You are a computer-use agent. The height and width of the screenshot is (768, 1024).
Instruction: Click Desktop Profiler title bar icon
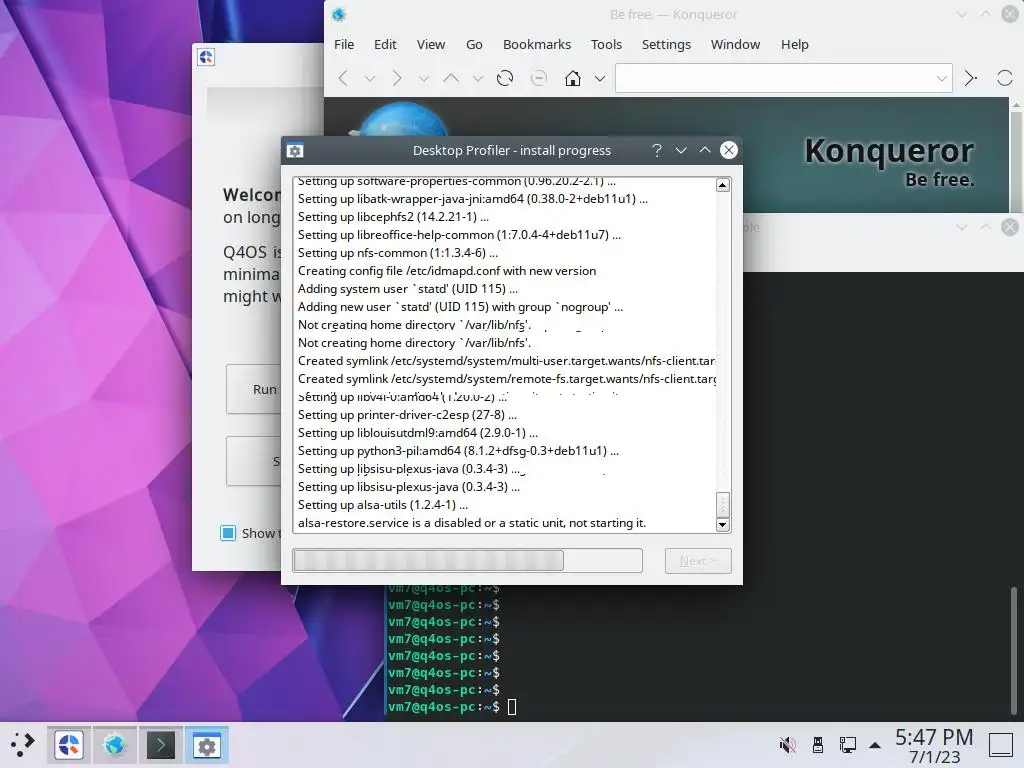[295, 151]
